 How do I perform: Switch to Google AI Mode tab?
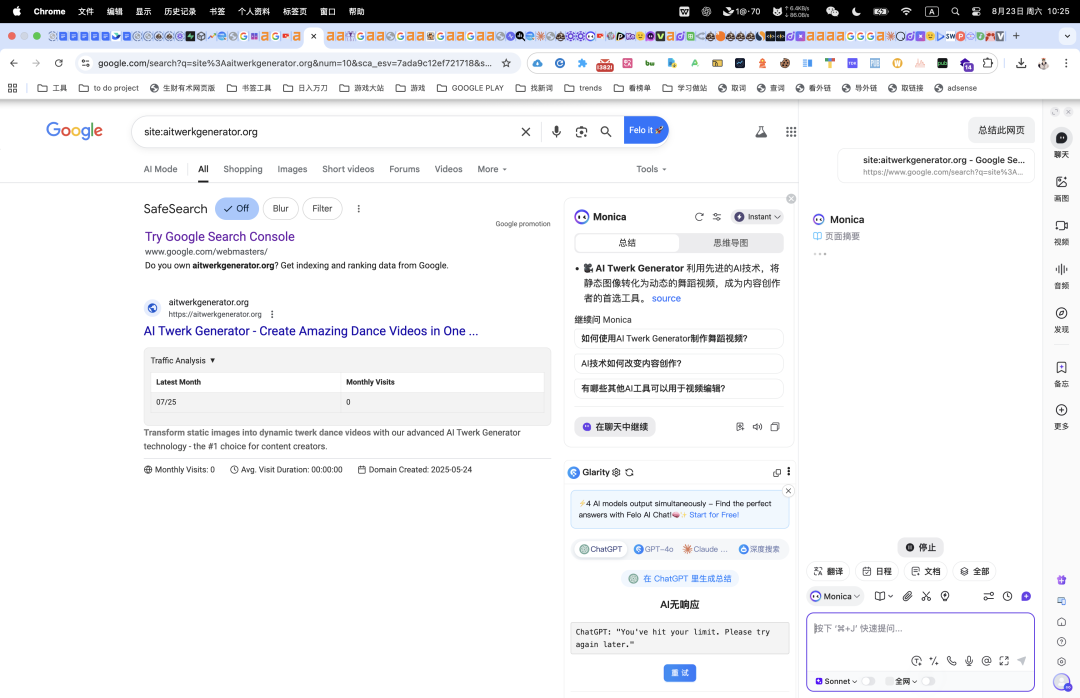pyautogui.click(x=160, y=170)
